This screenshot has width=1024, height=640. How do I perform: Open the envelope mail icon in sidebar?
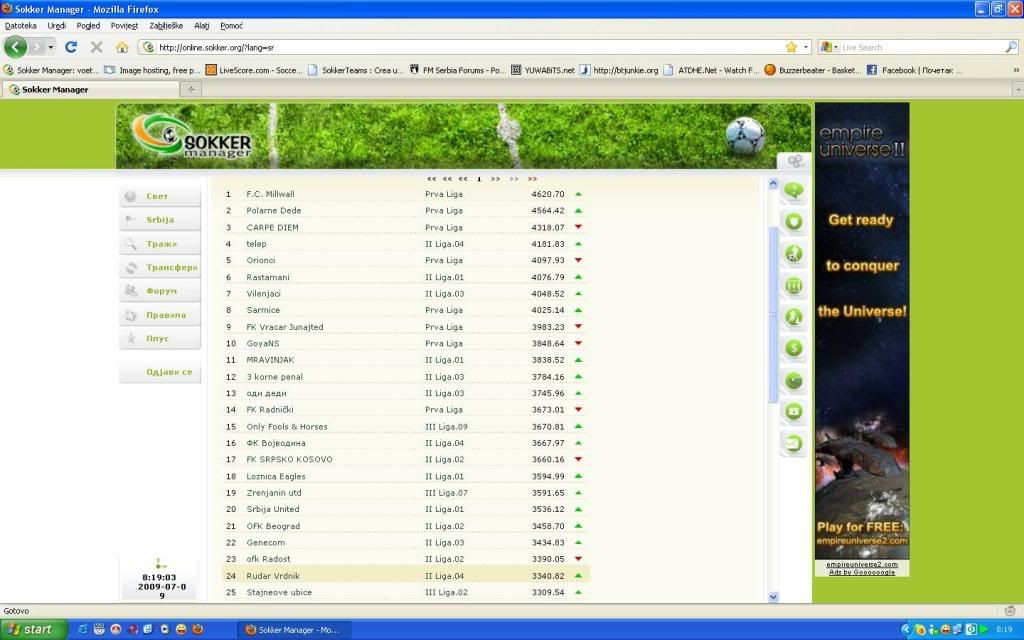[x=793, y=443]
